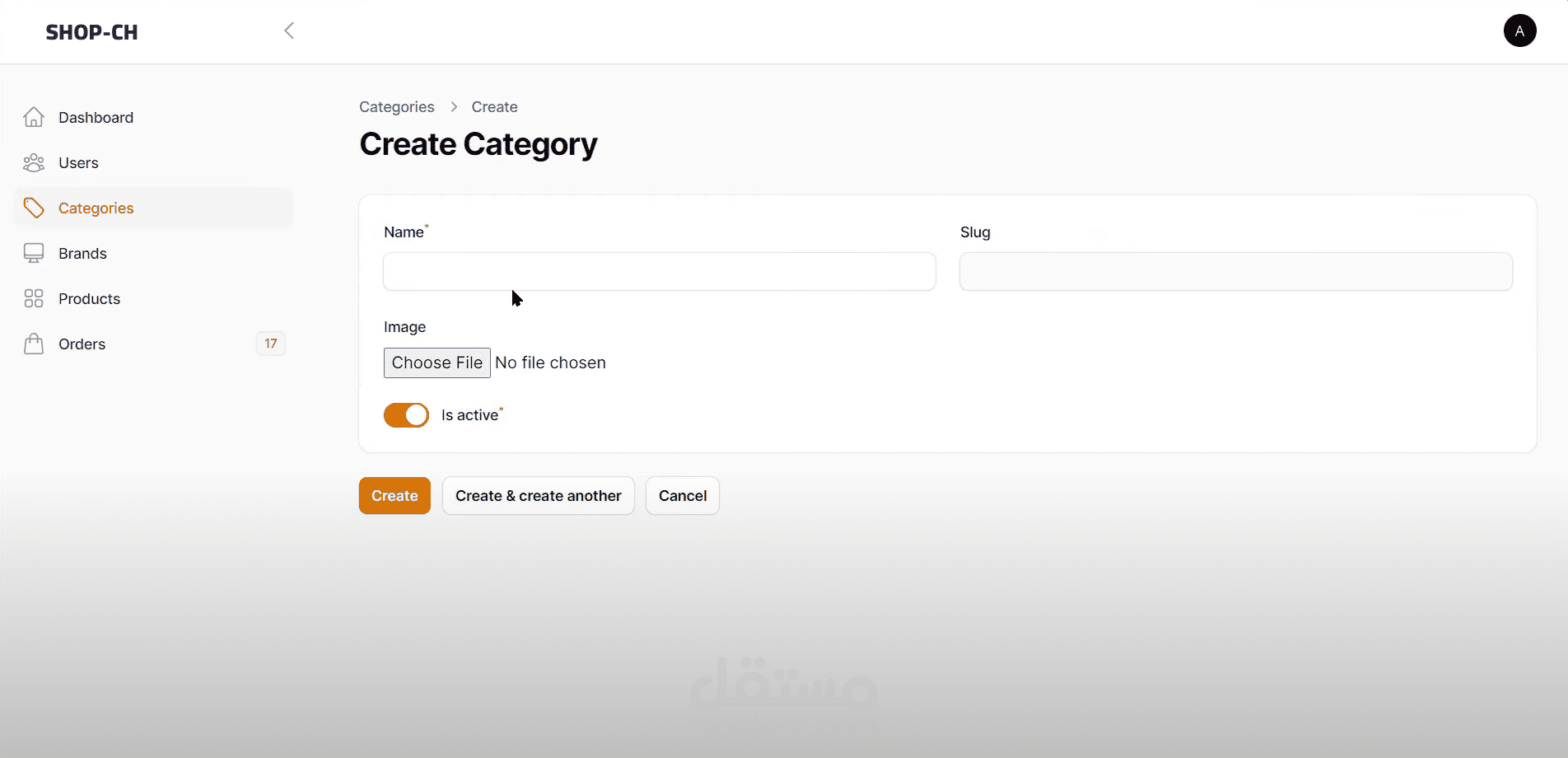
Task: Open the user avatar menu
Action: pos(1519,31)
